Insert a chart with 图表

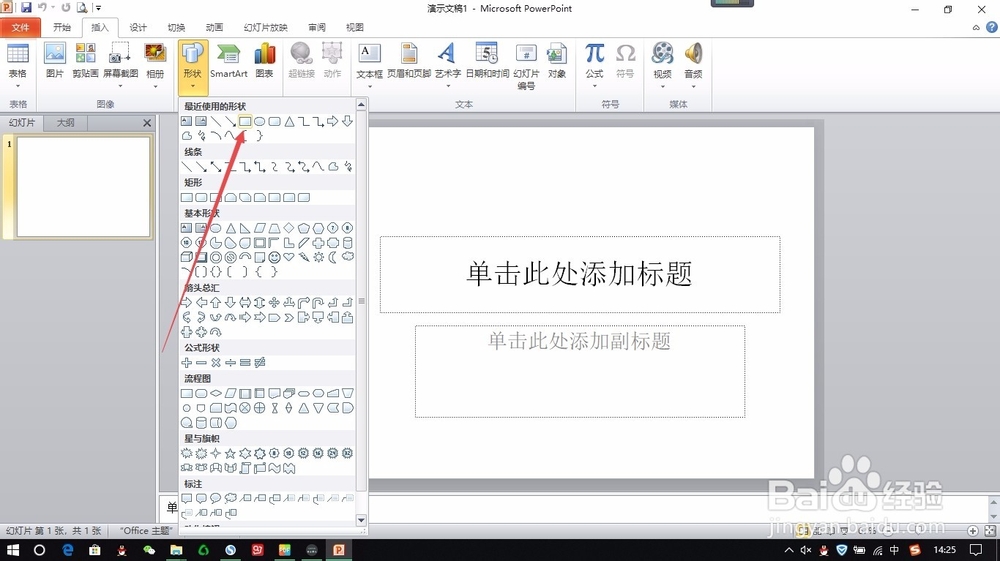[265, 61]
